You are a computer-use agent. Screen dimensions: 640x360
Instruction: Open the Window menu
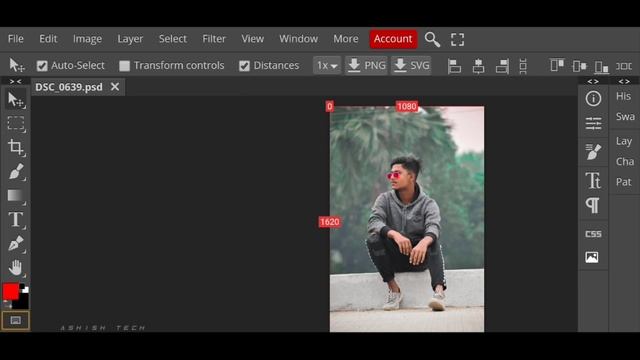298,39
